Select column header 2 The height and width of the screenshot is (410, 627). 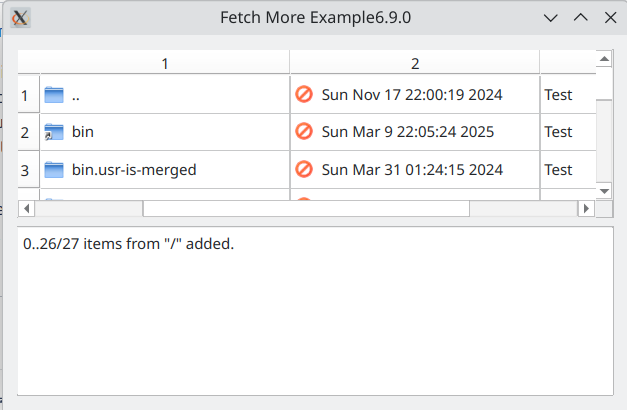click(x=415, y=63)
